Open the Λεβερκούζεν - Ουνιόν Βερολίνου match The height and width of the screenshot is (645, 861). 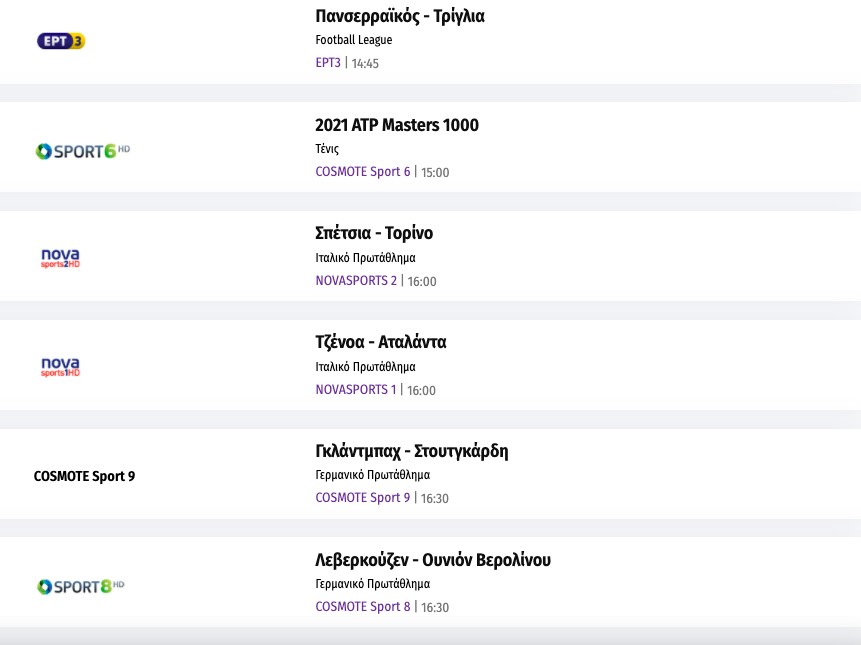pyautogui.click(x=432, y=560)
